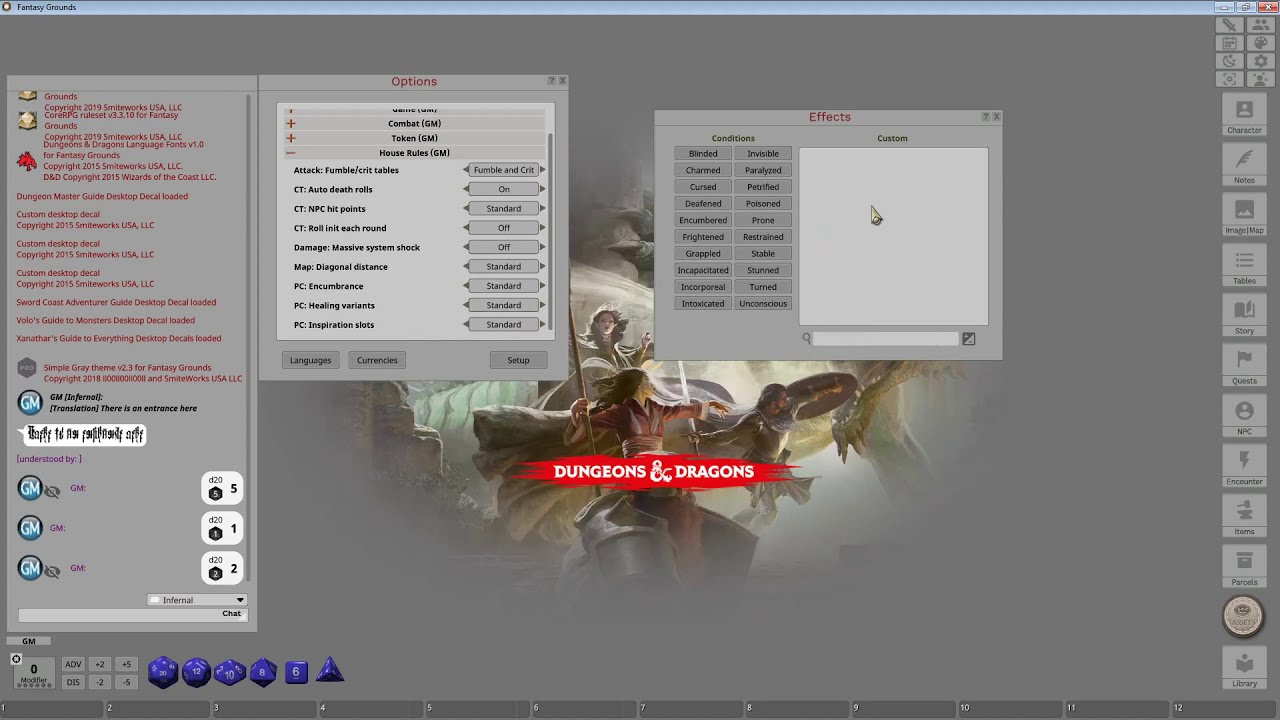Image resolution: width=1280 pixels, height=720 pixels.
Task: Toggle the -5 modifier button
Action: [x=126, y=682]
